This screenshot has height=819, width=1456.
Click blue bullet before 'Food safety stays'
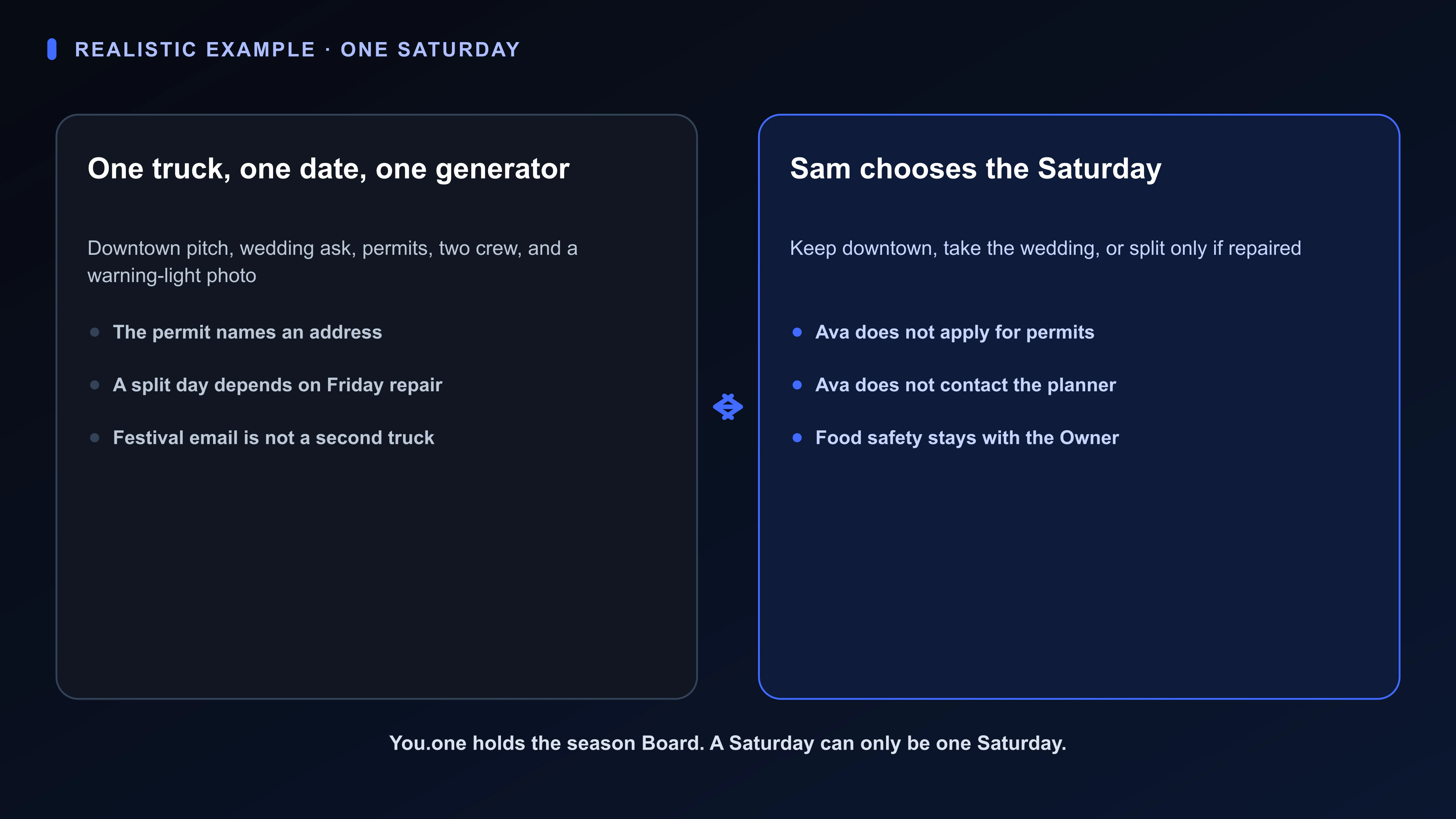coord(797,438)
